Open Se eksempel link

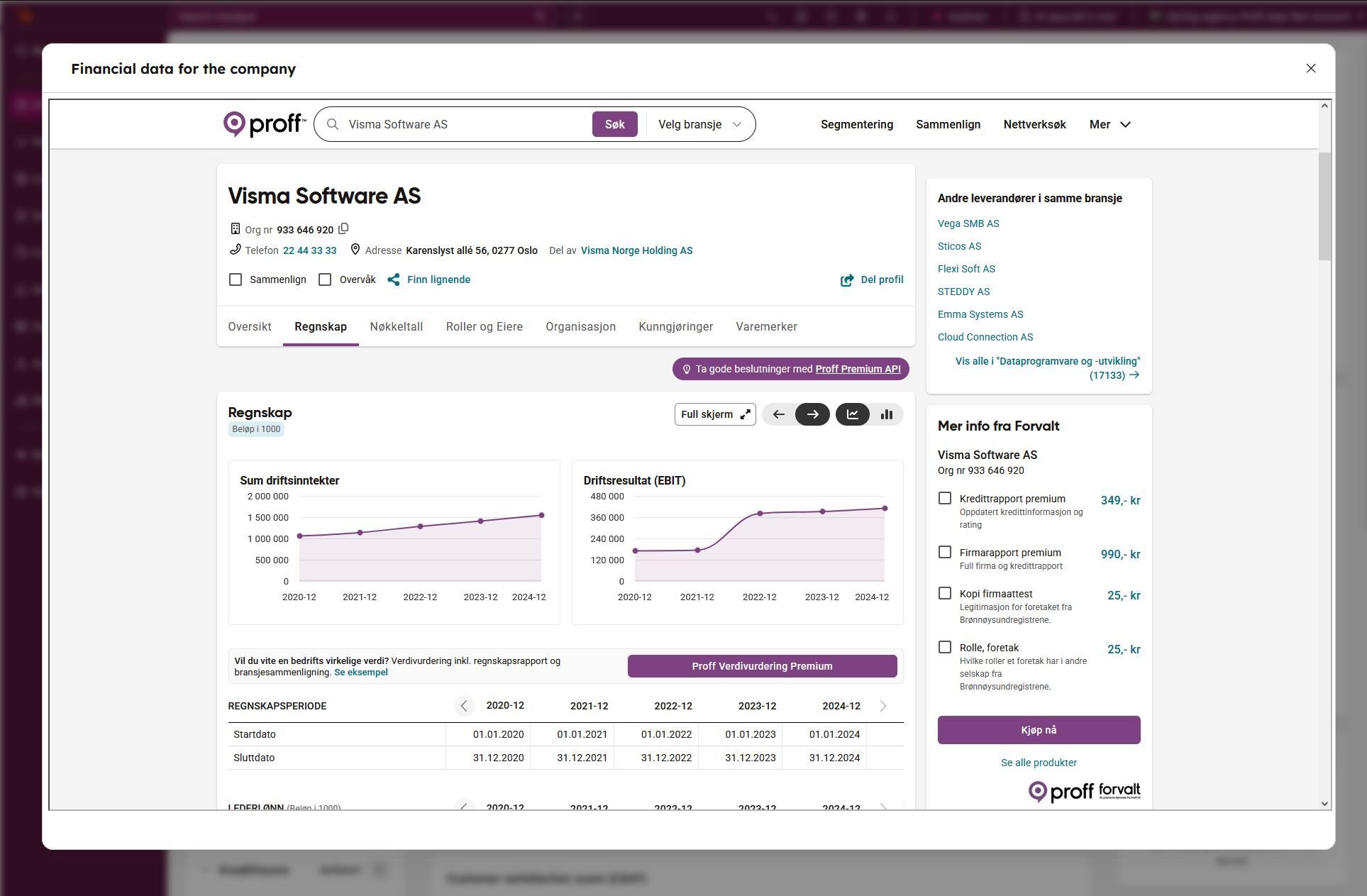click(x=361, y=672)
